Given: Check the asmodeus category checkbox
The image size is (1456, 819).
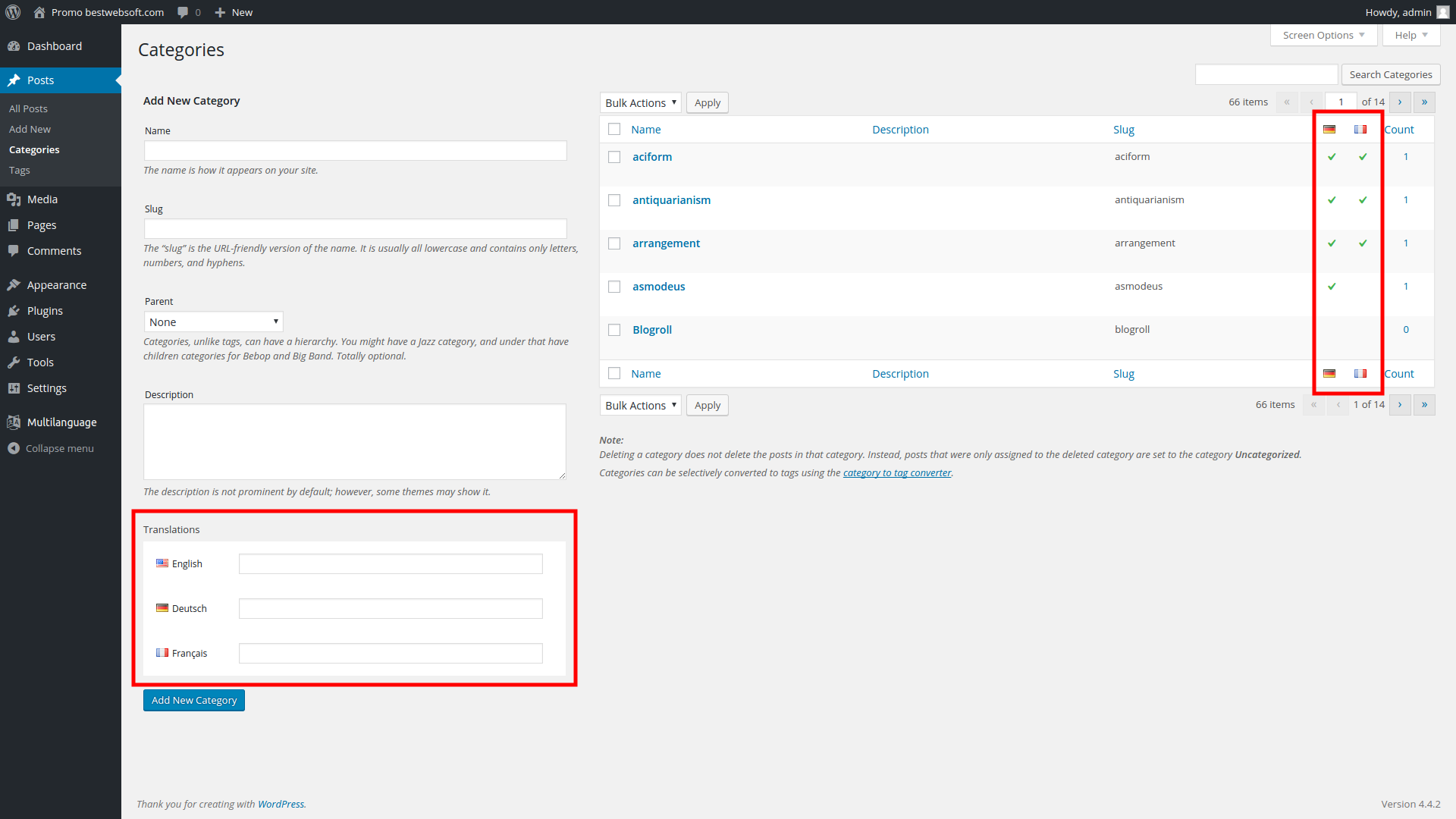Looking at the screenshot, I should click(614, 287).
